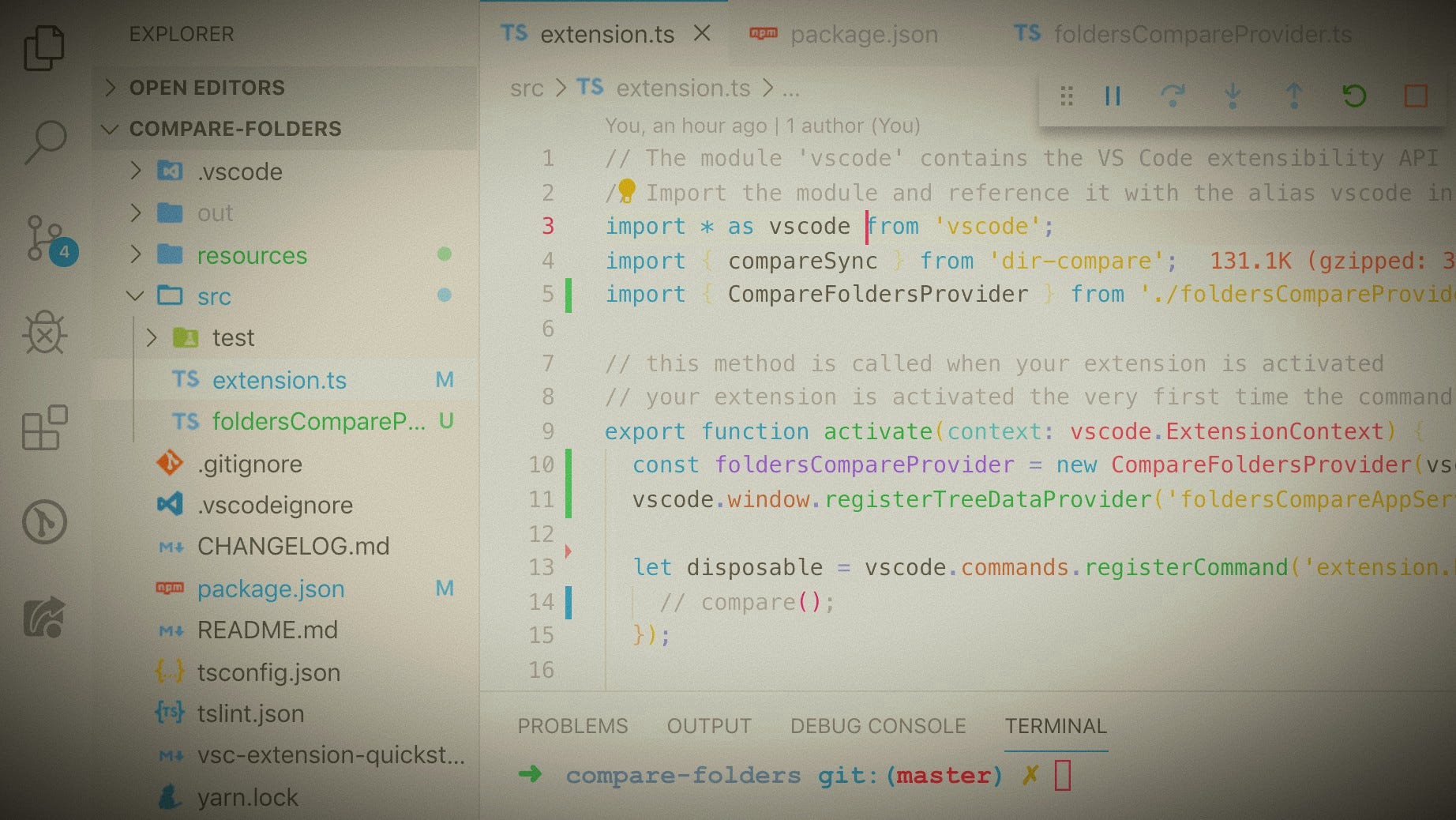Expand the out folder
1456x820 pixels.
point(136,213)
